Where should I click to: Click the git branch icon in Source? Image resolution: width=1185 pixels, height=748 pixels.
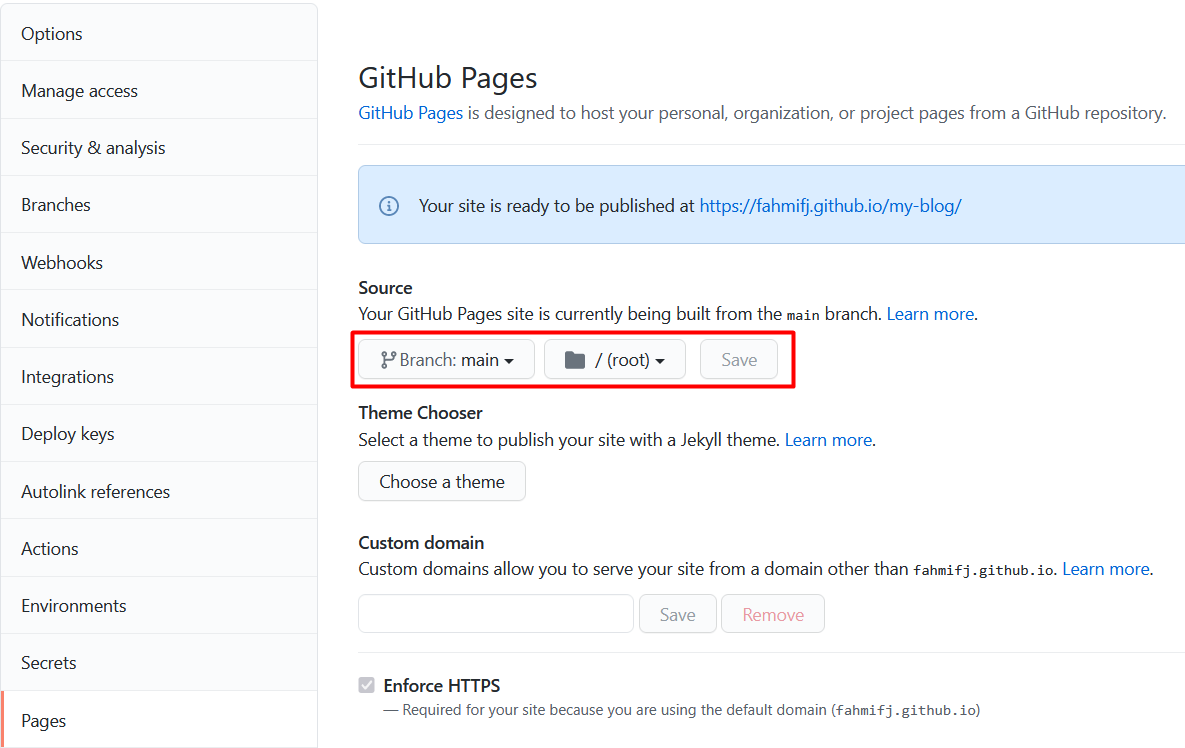pos(388,360)
